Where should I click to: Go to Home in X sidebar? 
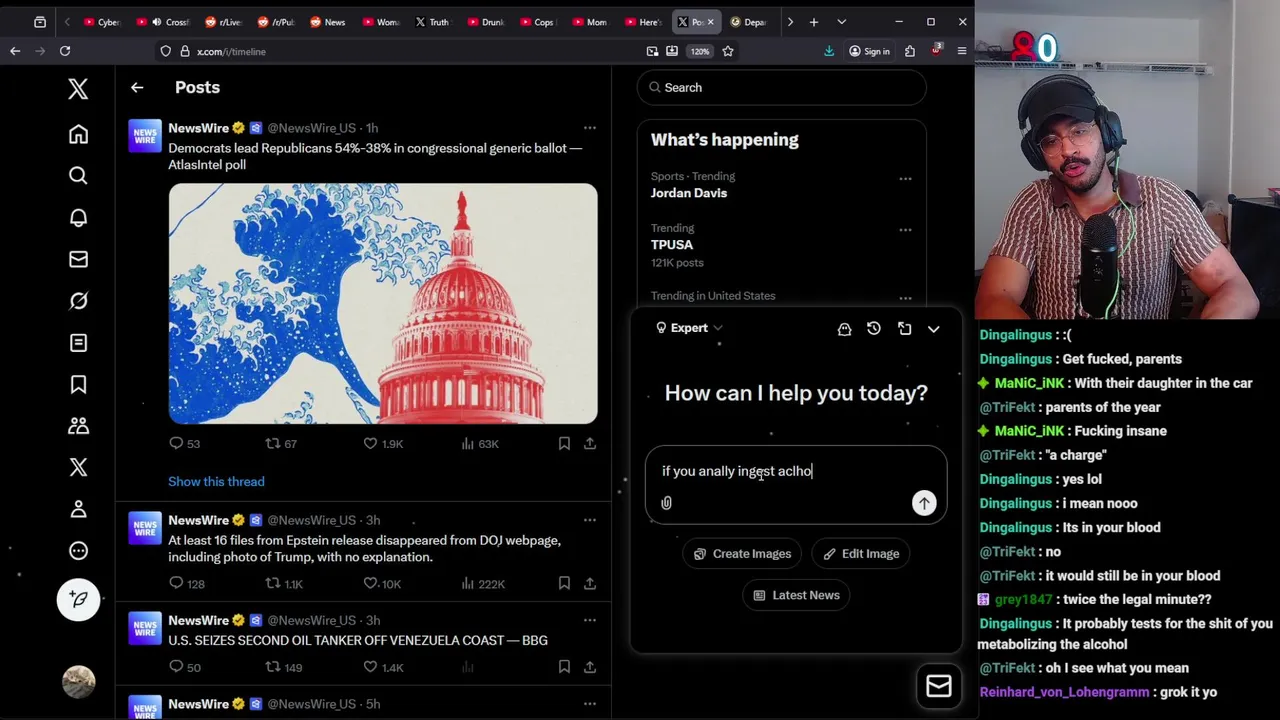(x=78, y=134)
